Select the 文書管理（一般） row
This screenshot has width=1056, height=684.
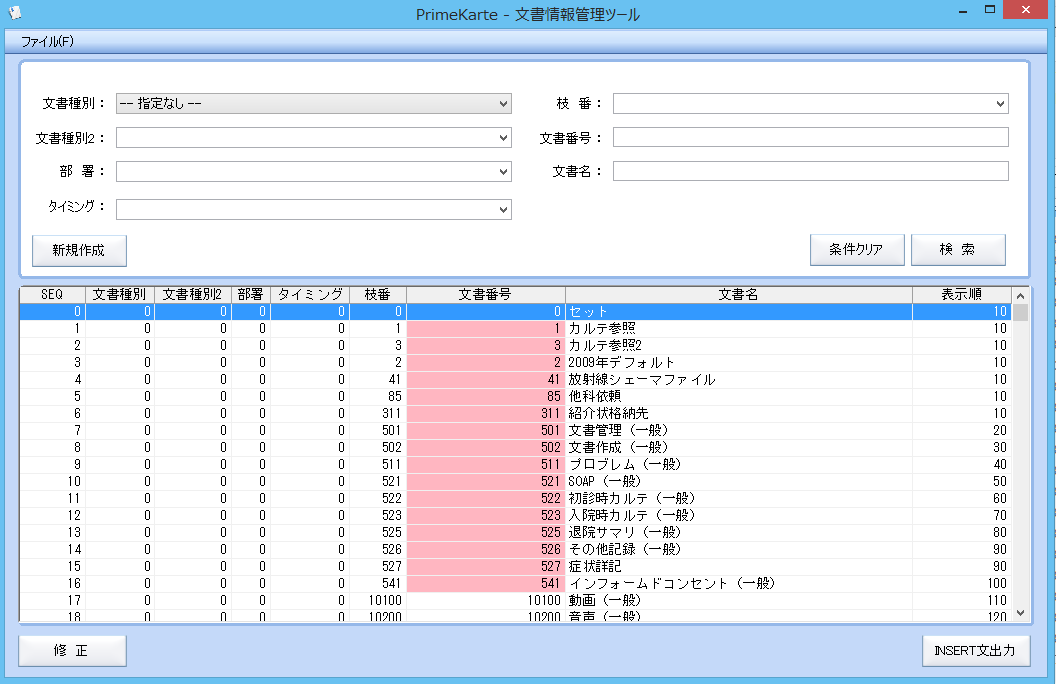(x=515, y=430)
